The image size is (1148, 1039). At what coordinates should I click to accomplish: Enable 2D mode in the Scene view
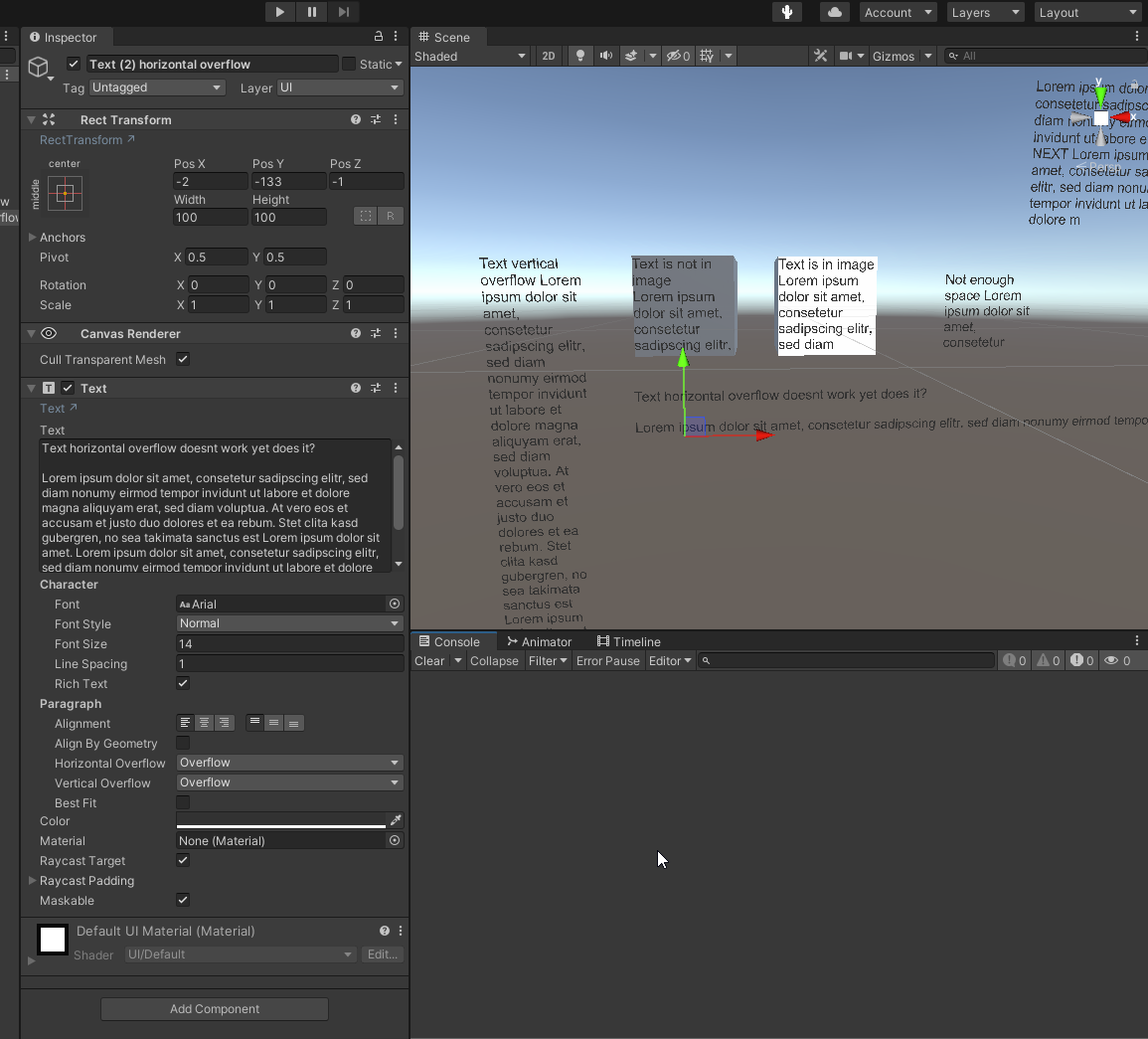[x=548, y=56]
